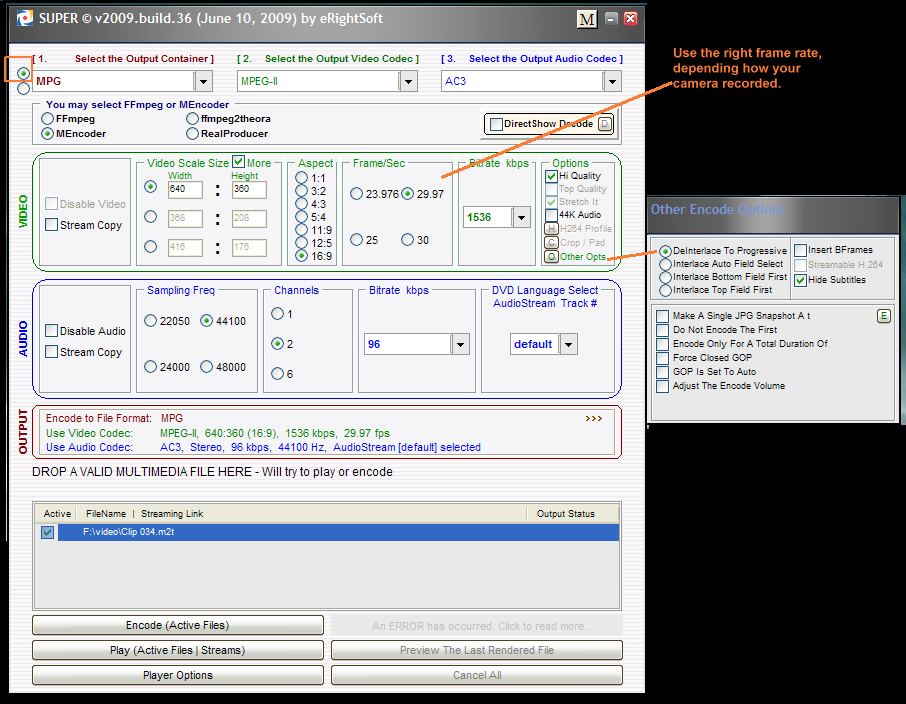Uncheck Active box for Clip 034.m2t
Viewport: 906px width, 704px height.
[x=47, y=532]
